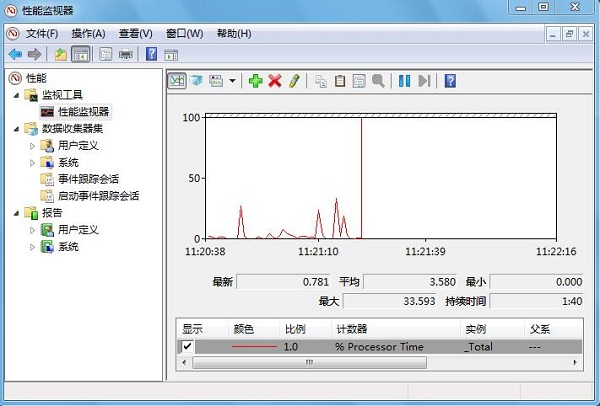Delete selected counter with red X icon
This screenshot has height=406, width=600.
coord(274,81)
